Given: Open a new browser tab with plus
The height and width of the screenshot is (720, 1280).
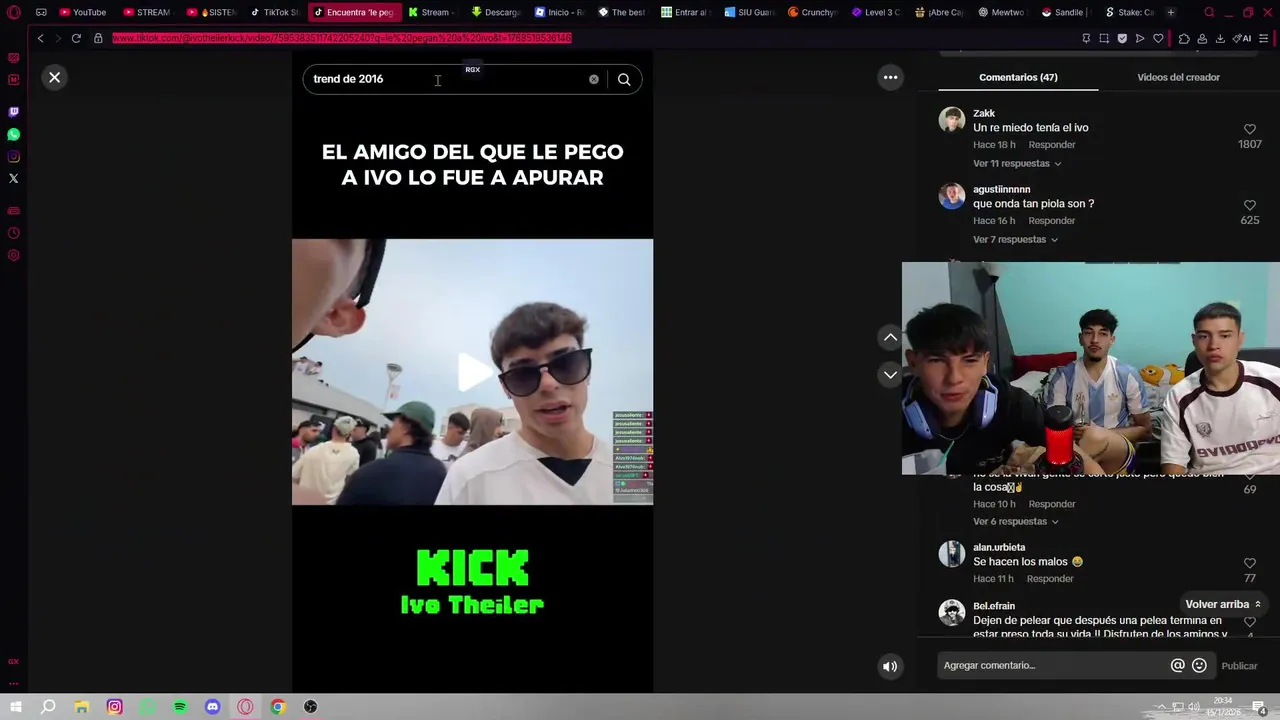Looking at the screenshot, I should point(1171,12).
